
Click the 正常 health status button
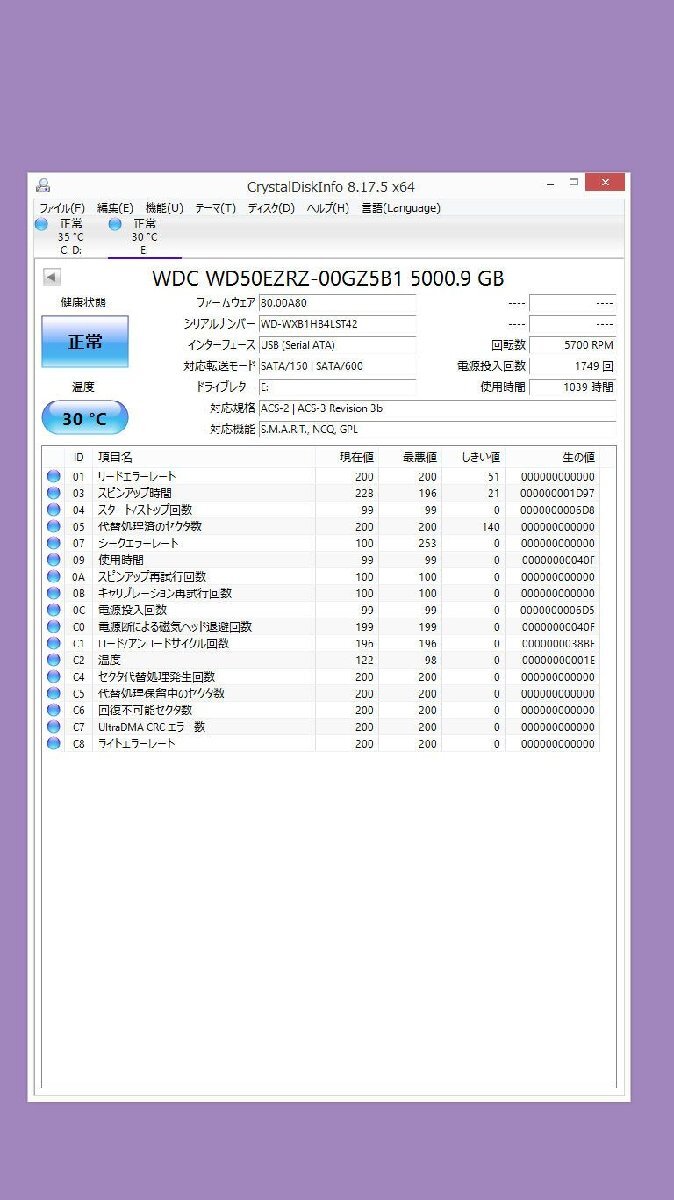click(x=85, y=342)
